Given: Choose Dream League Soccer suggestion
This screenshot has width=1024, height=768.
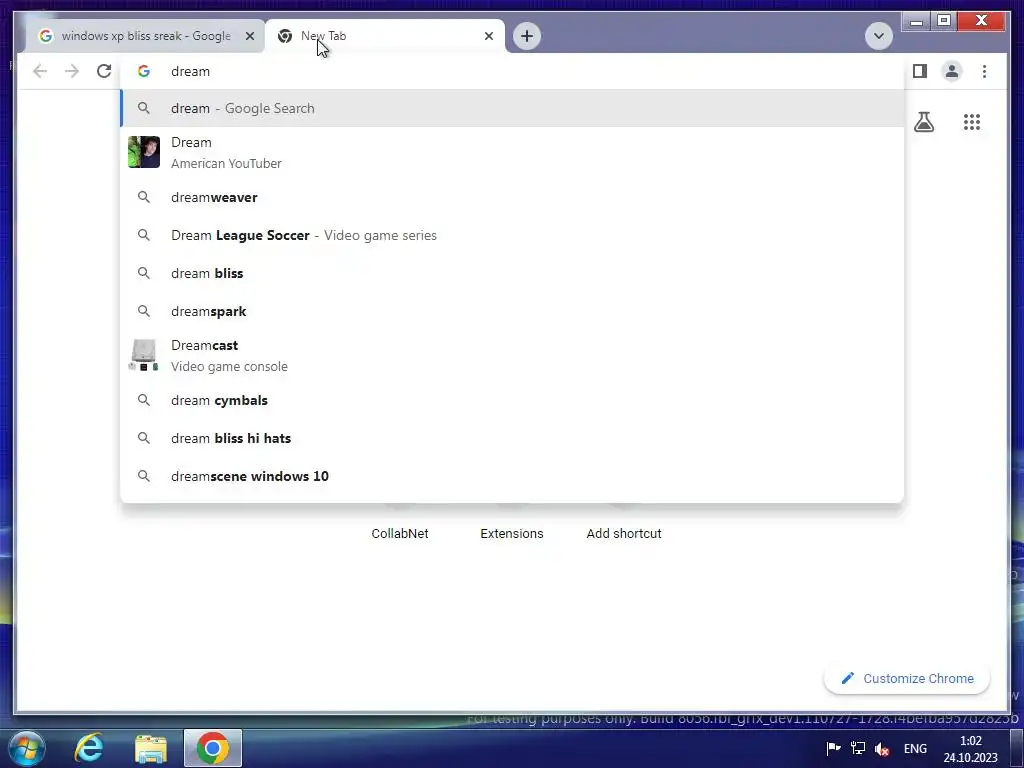Looking at the screenshot, I should [512, 235].
